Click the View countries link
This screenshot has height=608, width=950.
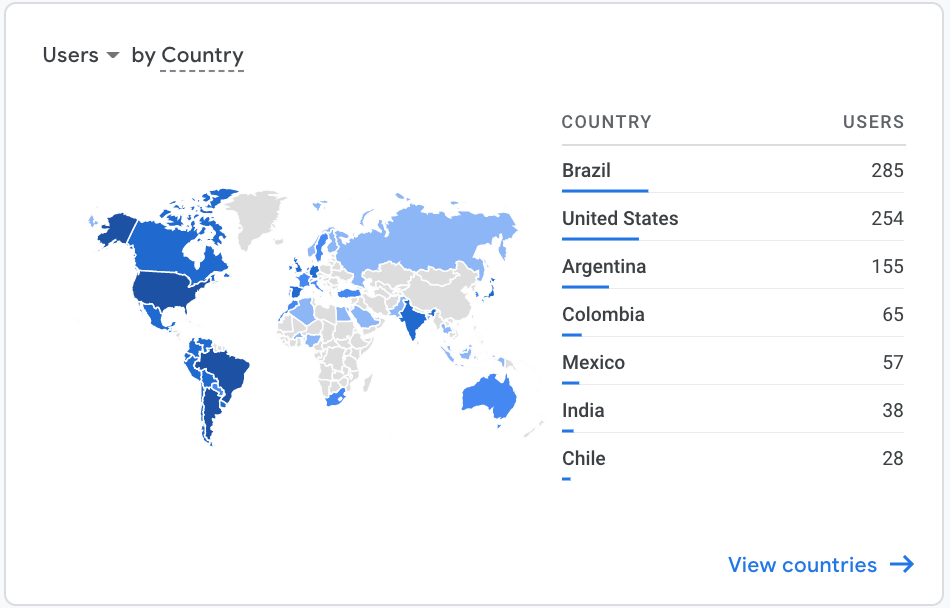click(x=802, y=565)
